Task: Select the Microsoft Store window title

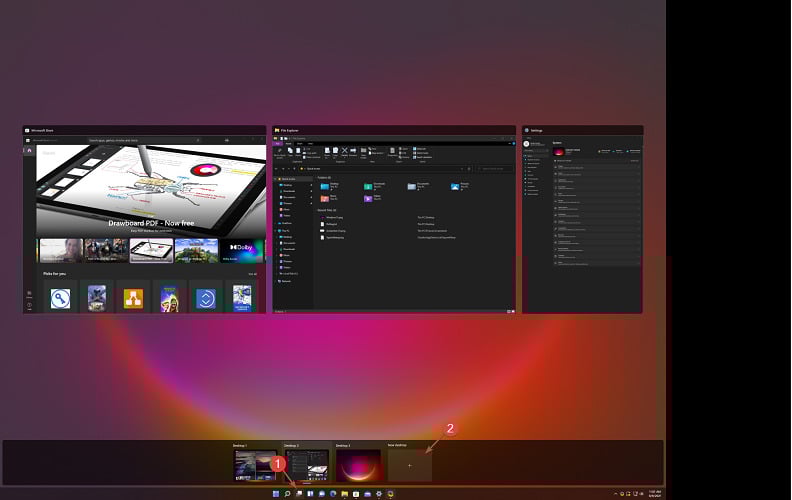Action: (x=42, y=130)
